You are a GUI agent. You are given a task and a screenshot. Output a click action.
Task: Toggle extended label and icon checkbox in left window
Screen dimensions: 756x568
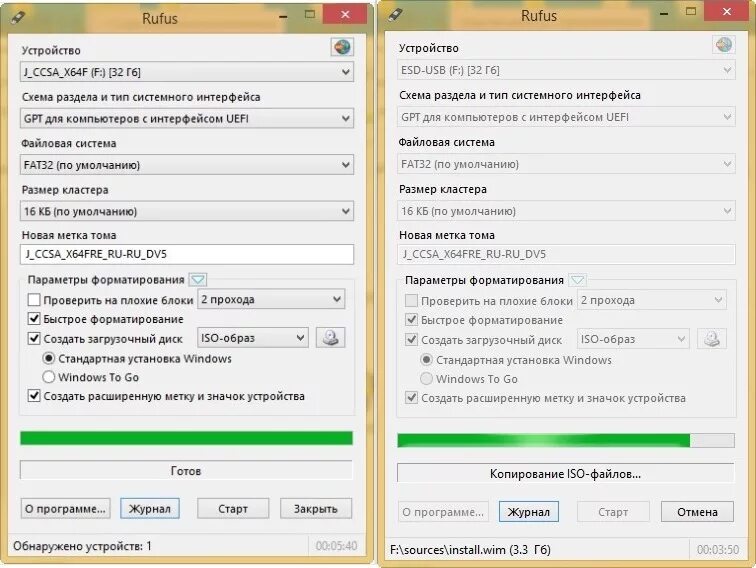coord(34,396)
